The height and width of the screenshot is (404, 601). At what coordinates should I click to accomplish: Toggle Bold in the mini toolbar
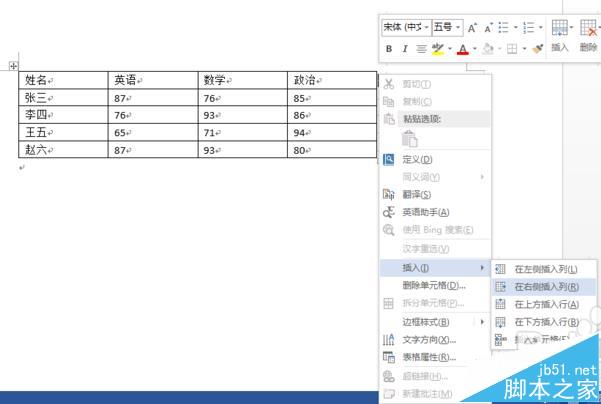click(x=389, y=49)
